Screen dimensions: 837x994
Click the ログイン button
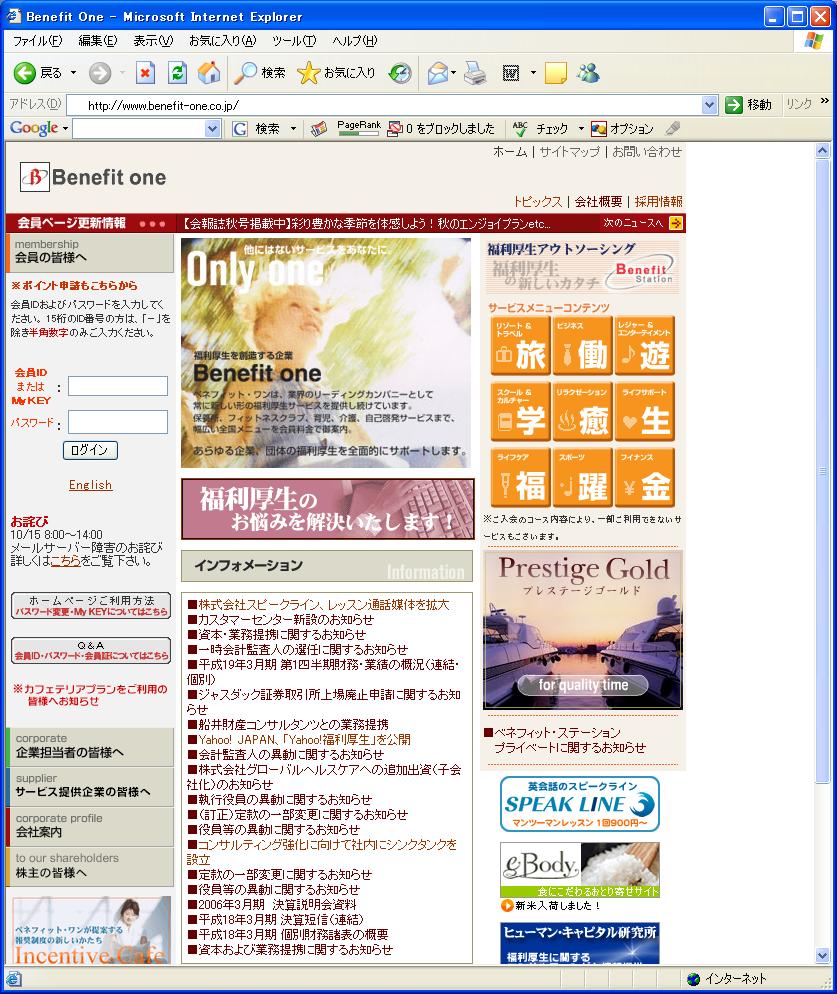[90, 450]
